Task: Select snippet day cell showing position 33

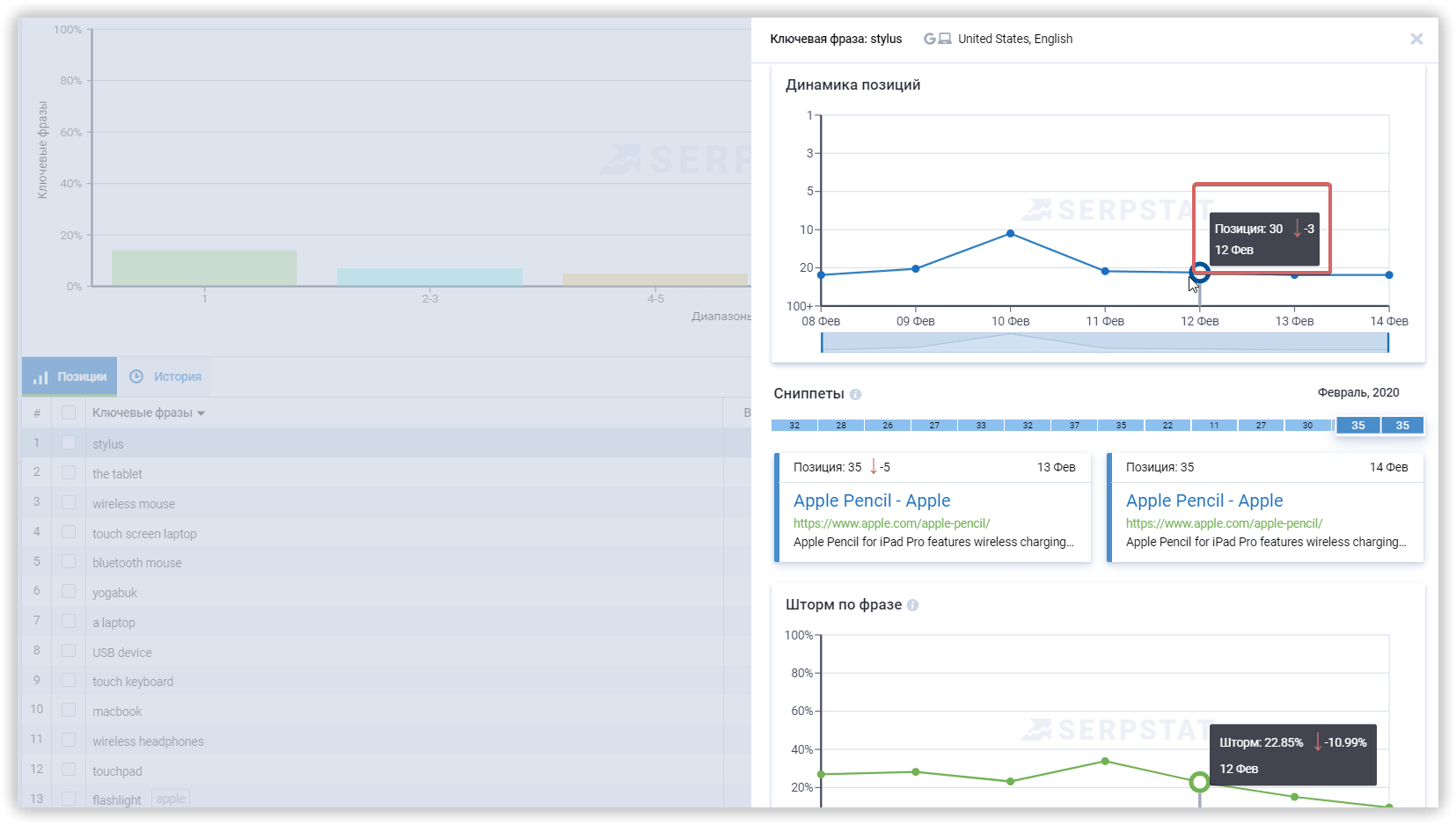Action: 981,425
